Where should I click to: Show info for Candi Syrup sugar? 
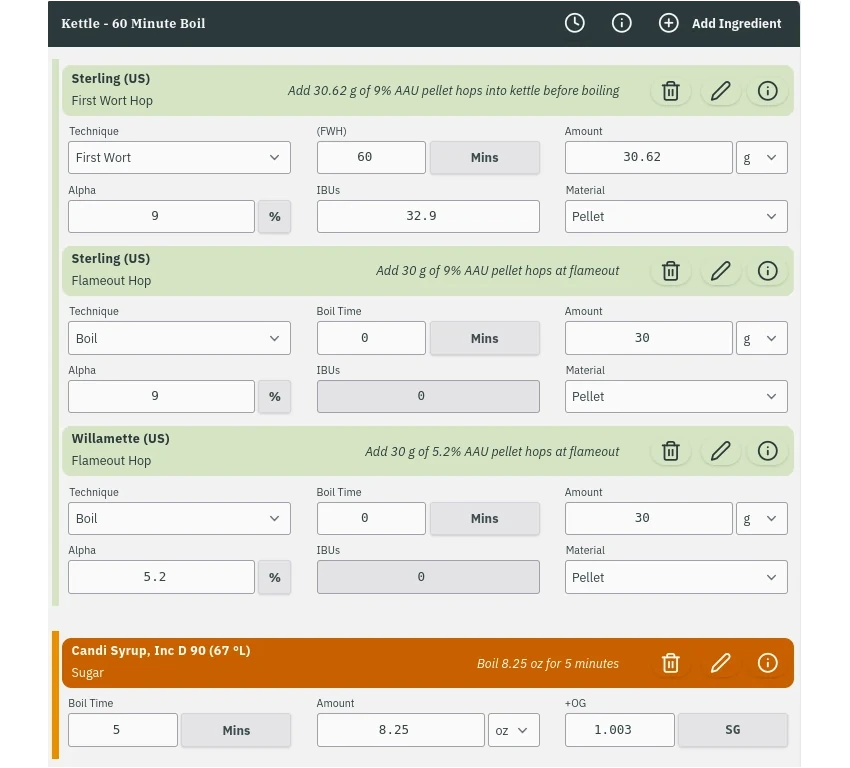tap(767, 663)
